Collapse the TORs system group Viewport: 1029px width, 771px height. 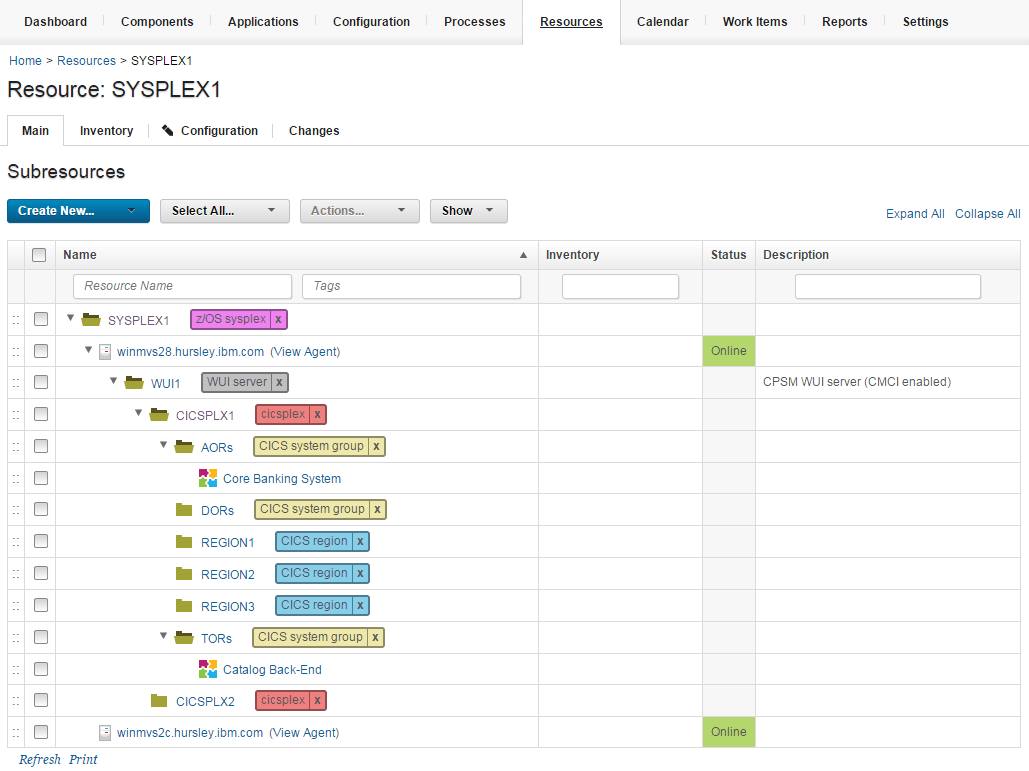point(164,637)
